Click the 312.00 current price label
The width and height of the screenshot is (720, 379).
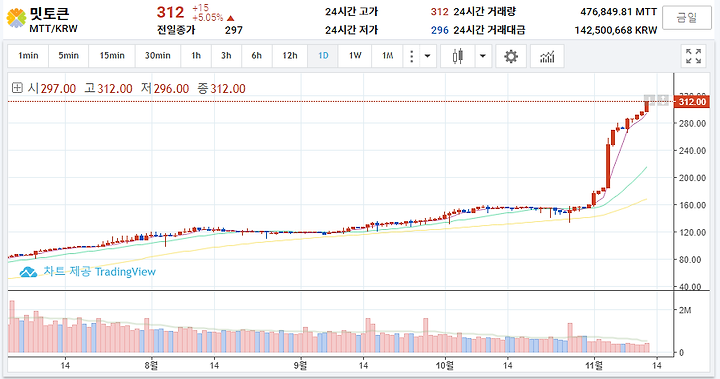pos(692,102)
